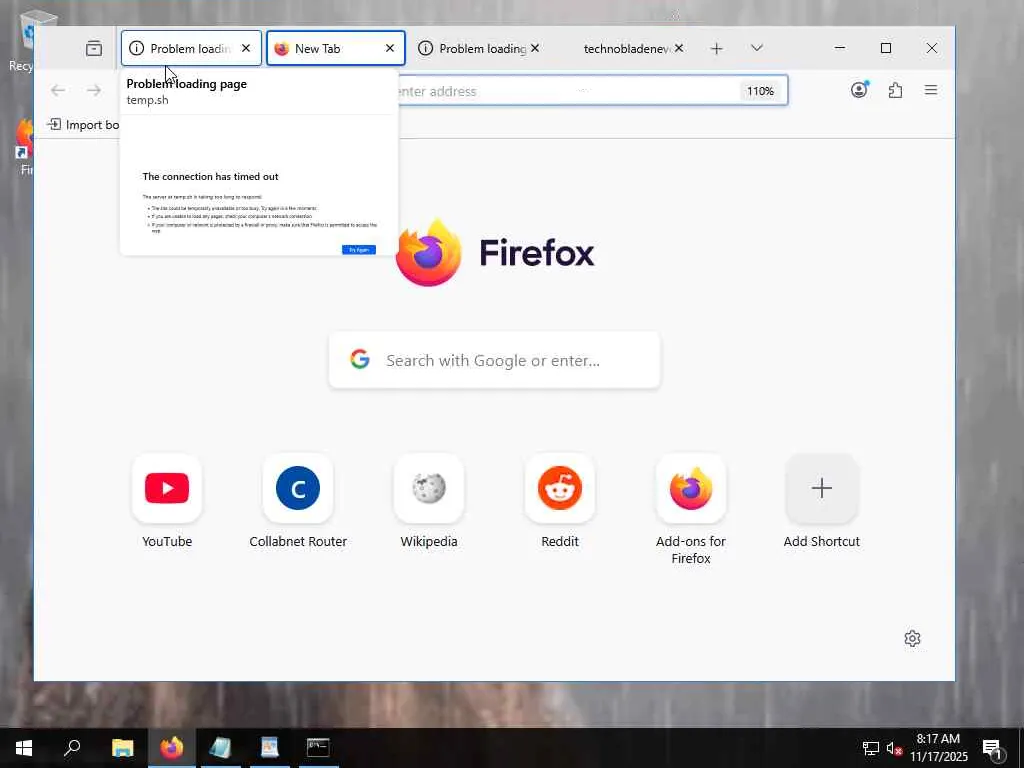Open the notification center icon
The width and height of the screenshot is (1024, 768).
[x=992, y=748]
